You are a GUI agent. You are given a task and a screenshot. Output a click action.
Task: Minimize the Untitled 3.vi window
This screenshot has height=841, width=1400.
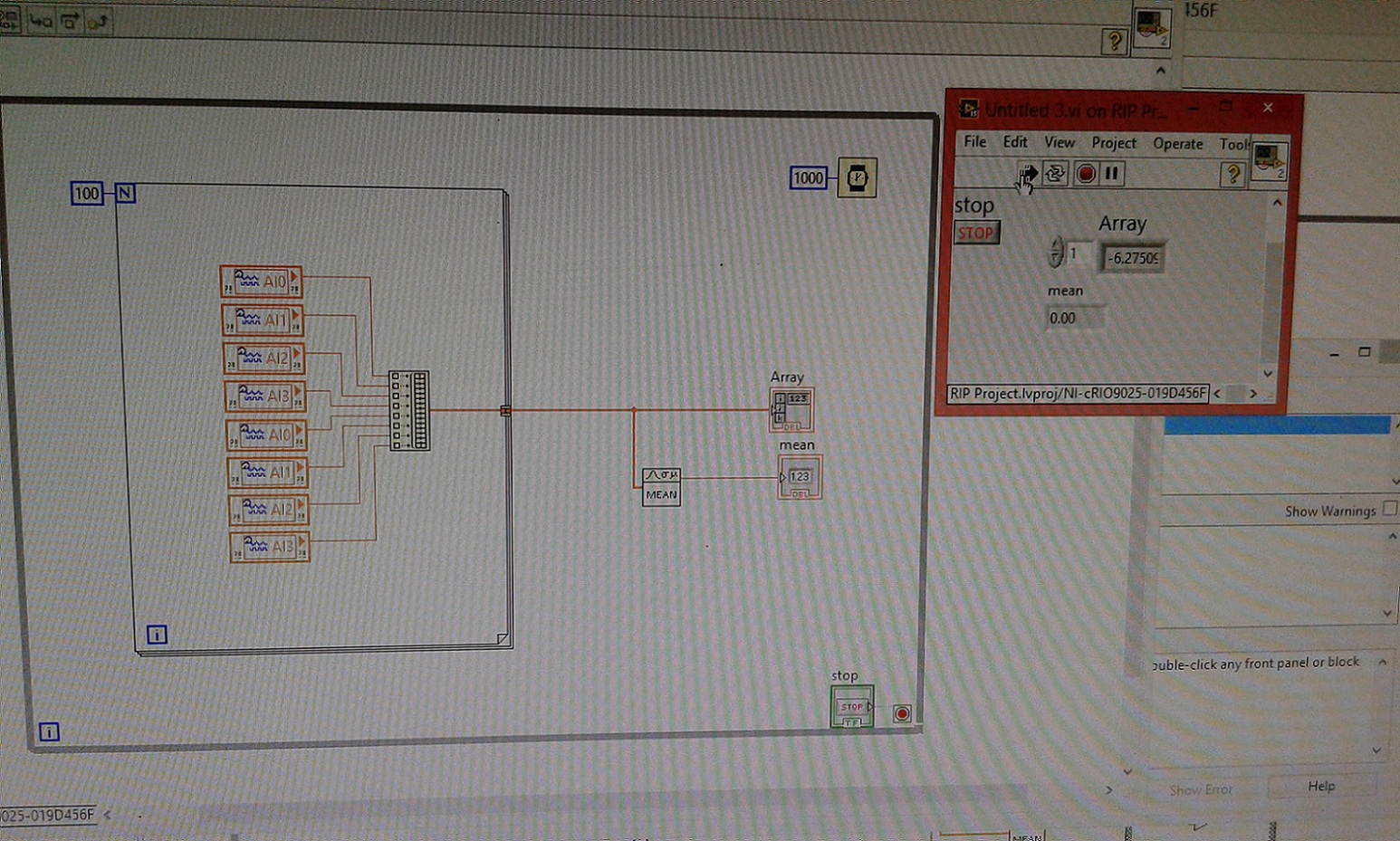[1194, 107]
